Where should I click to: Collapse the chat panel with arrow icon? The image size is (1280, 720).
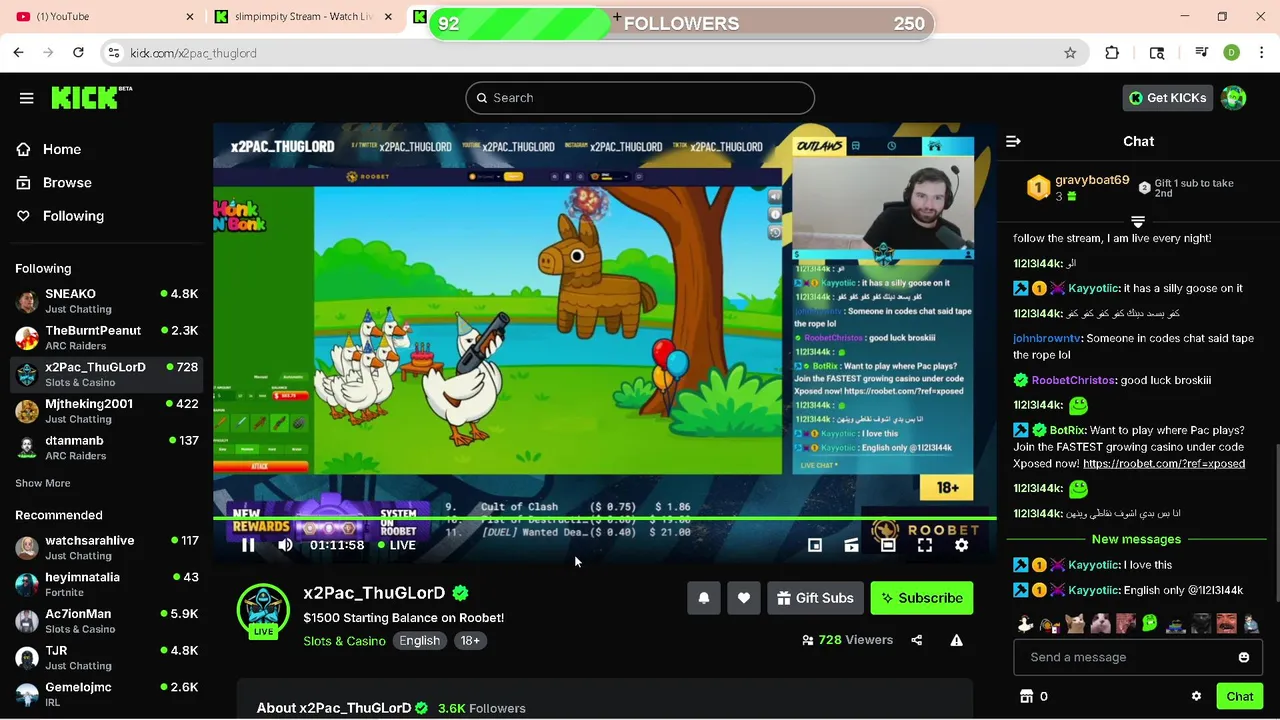tap(1013, 141)
